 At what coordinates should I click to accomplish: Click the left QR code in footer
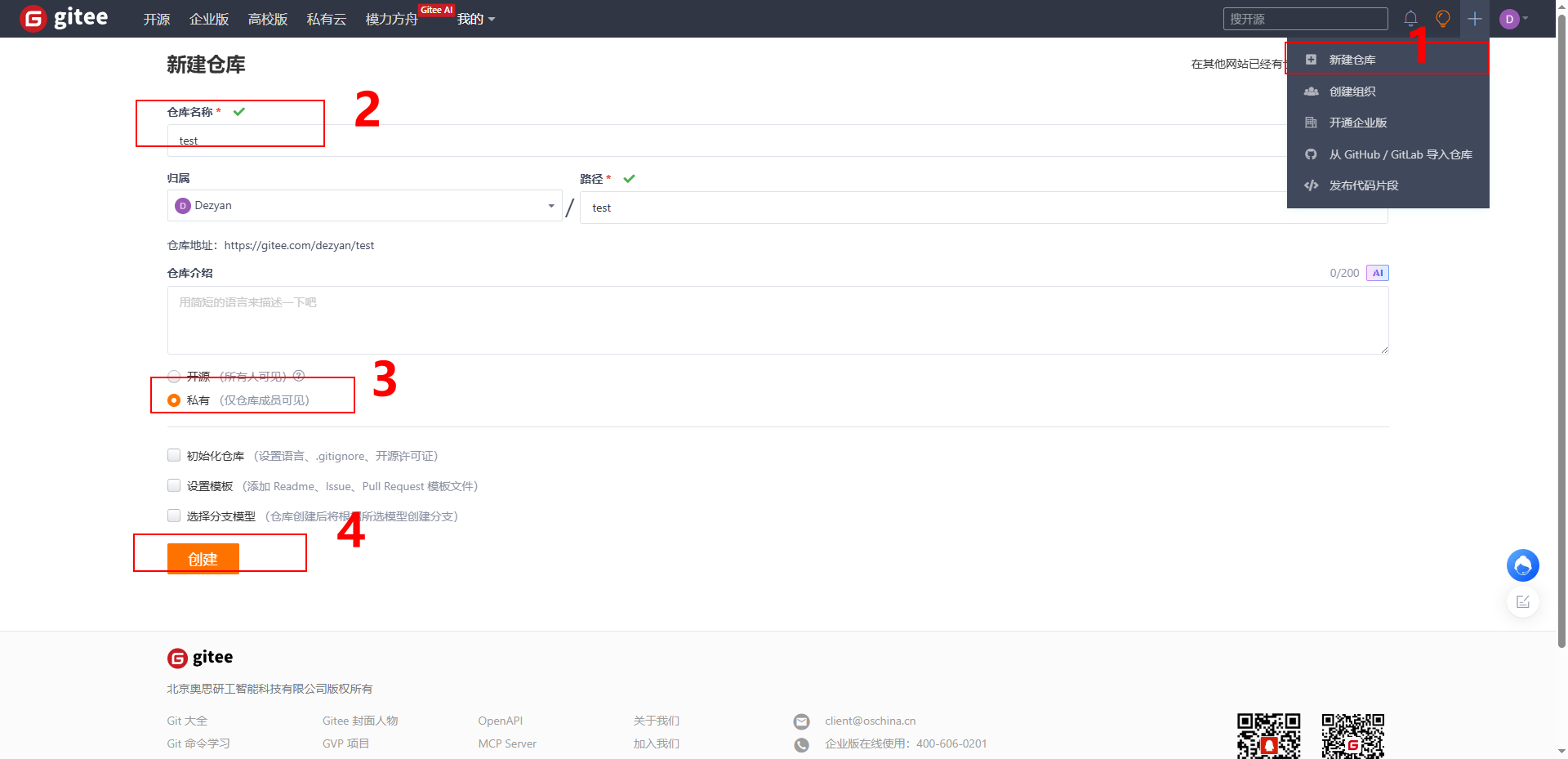click(x=1268, y=736)
